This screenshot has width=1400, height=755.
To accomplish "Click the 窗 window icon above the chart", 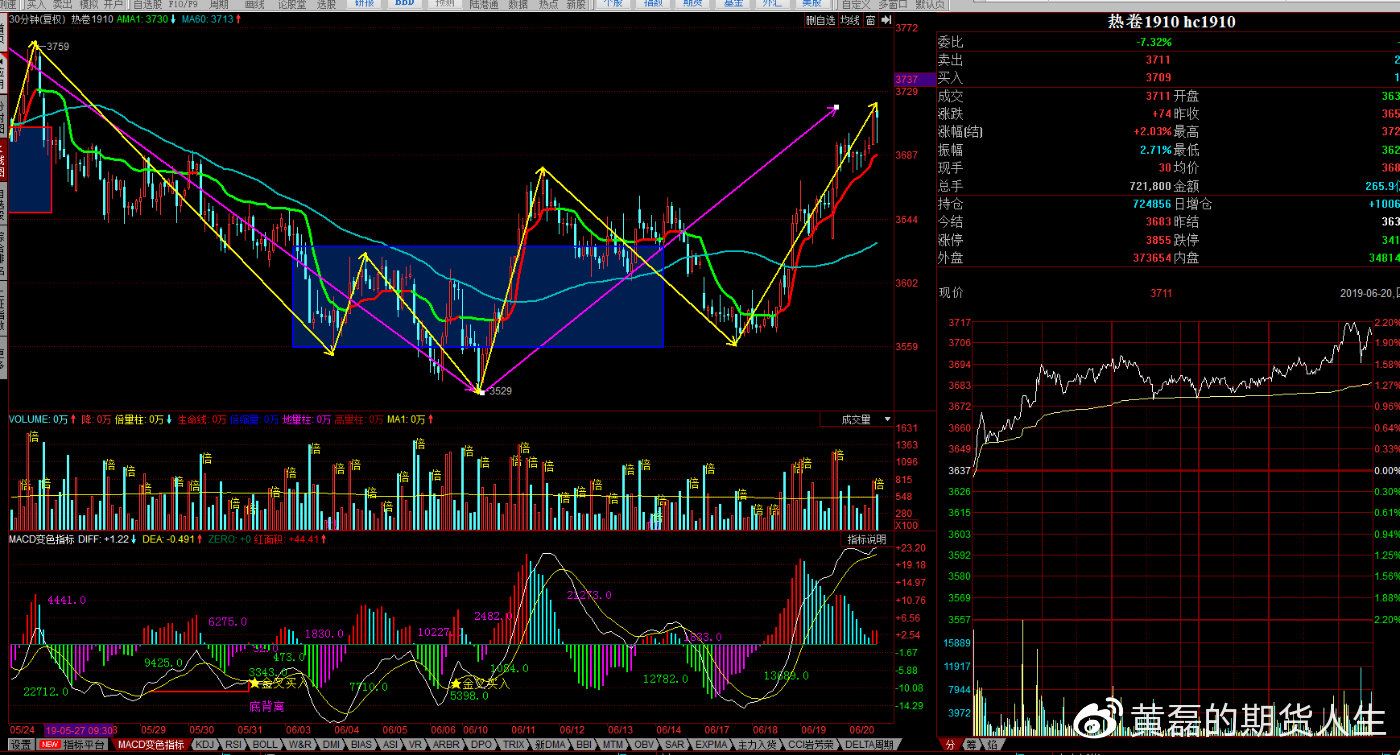I will pyautogui.click(x=871, y=20).
